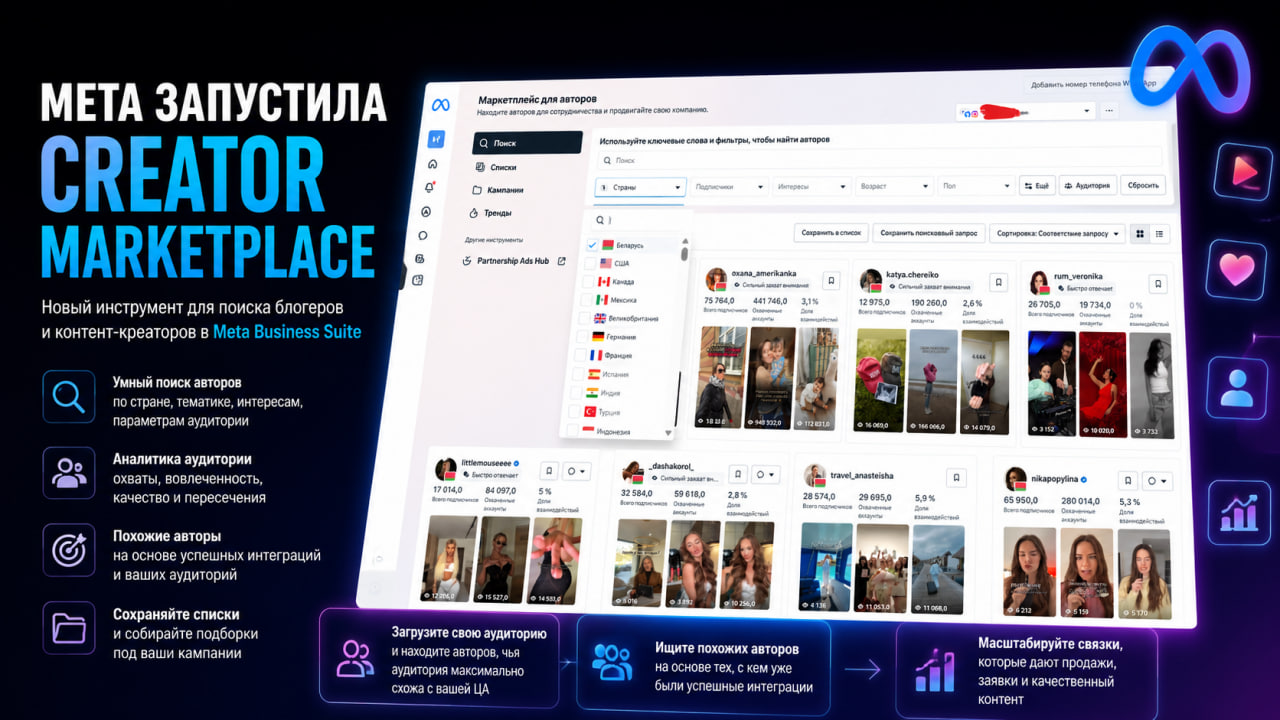Screen dimensions: 1280x720
Task: Click the country list scrollbar thumb
Action: [685, 254]
